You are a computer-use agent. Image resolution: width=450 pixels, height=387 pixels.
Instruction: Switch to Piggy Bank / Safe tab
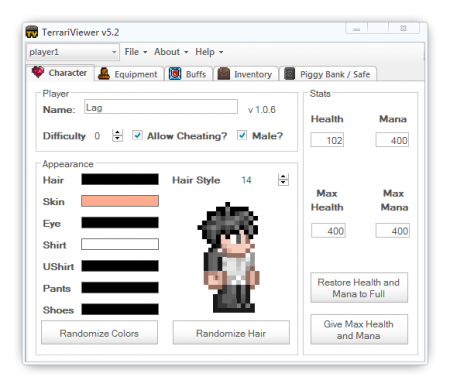[328, 74]
